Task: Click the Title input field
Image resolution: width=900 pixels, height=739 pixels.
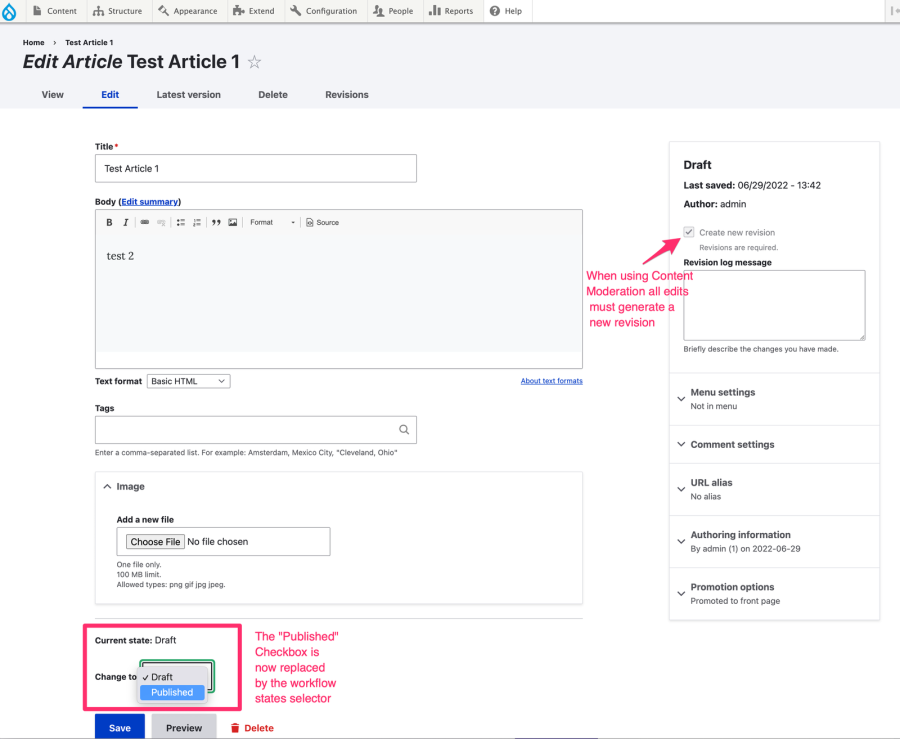Action: pyautogui.click(x=255, y=169)
